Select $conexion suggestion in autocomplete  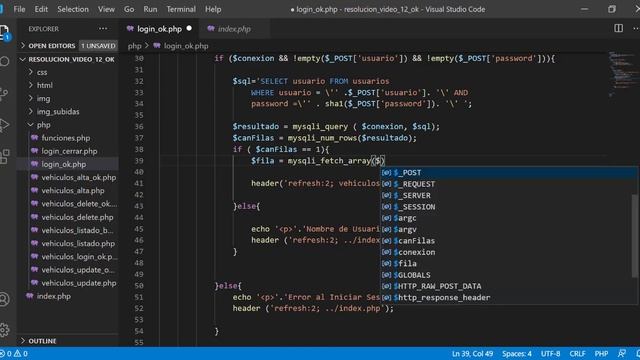point(509,252)
